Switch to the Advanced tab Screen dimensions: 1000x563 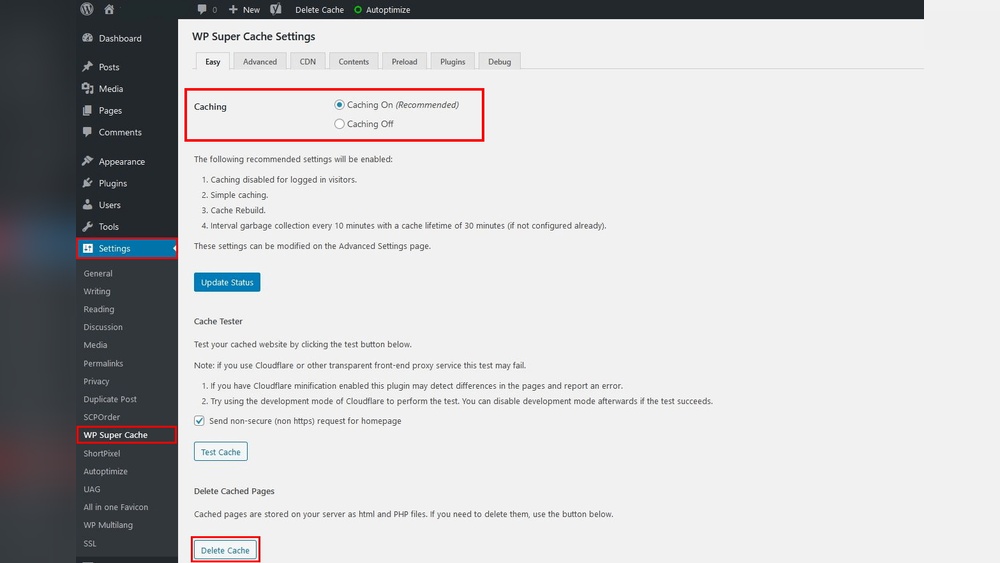(260, 61)
